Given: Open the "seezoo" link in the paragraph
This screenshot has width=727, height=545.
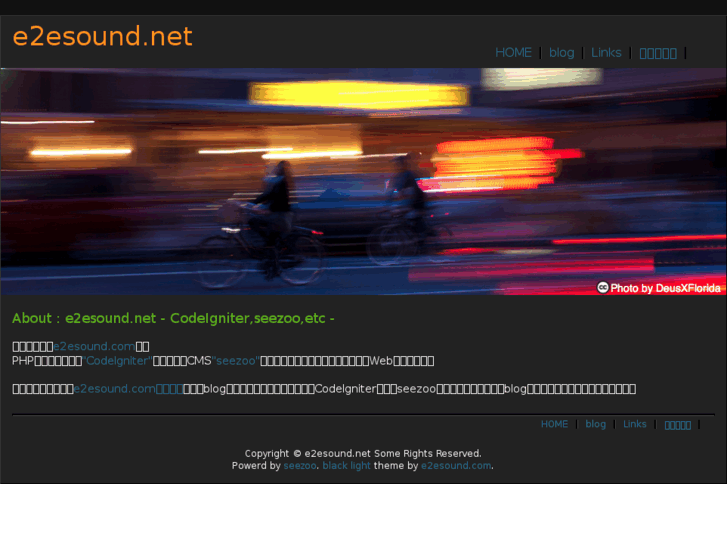Looking at the screenshot, I should 236,361.
